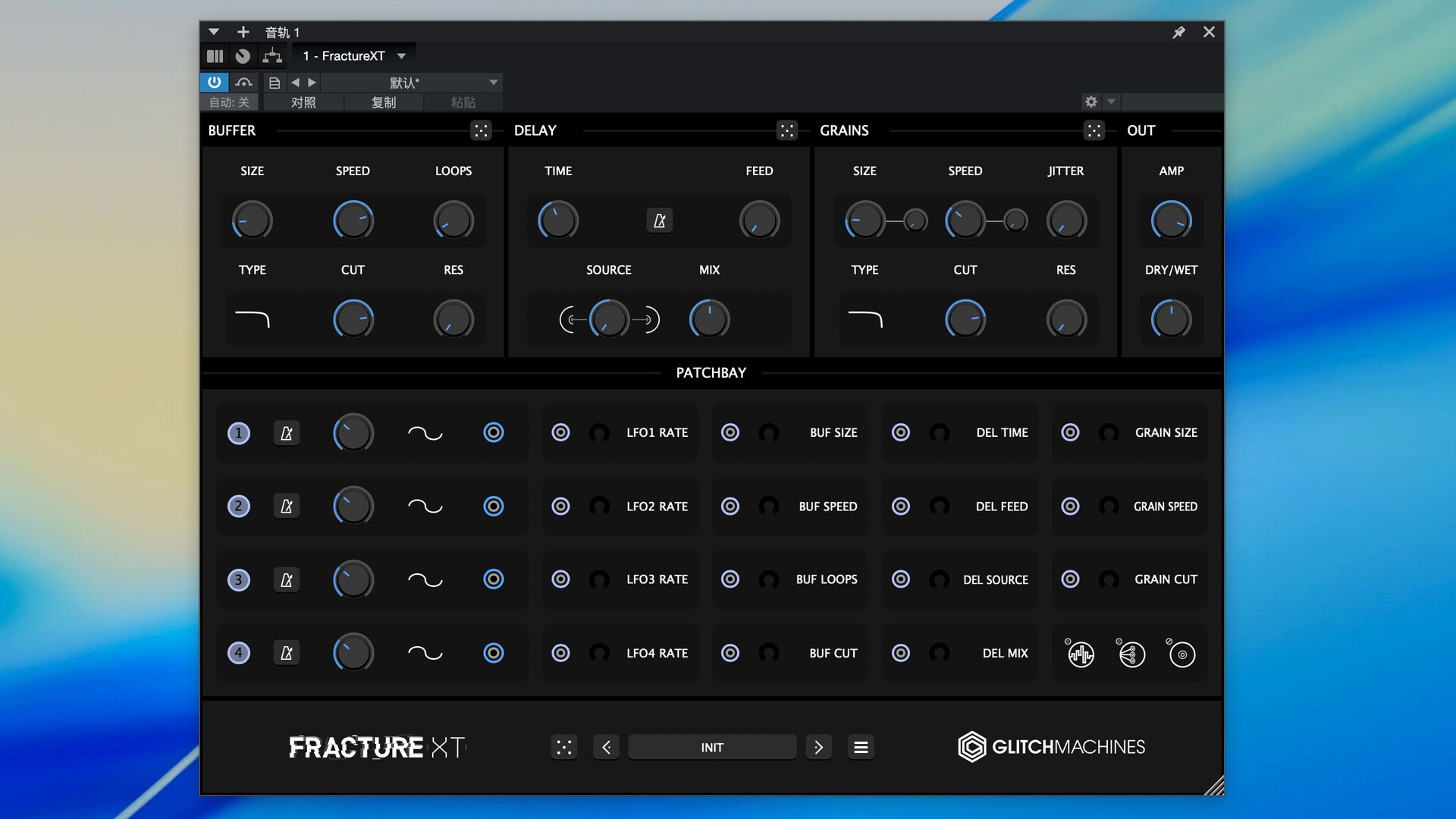Click the BUF SPEED input jack

point(730,506)
